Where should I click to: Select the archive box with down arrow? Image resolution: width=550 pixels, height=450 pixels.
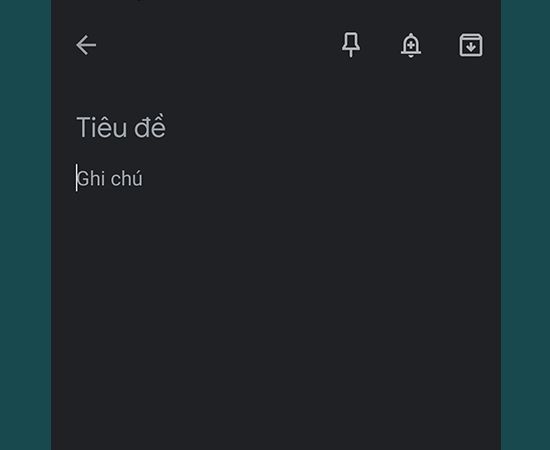click(471, 45)
